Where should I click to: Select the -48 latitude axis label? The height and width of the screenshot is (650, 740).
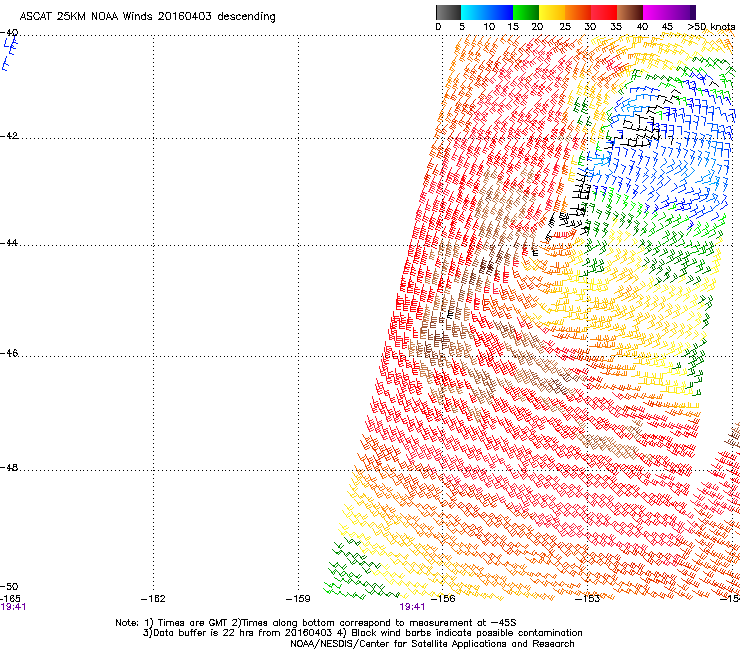click(x=9, y=467)
